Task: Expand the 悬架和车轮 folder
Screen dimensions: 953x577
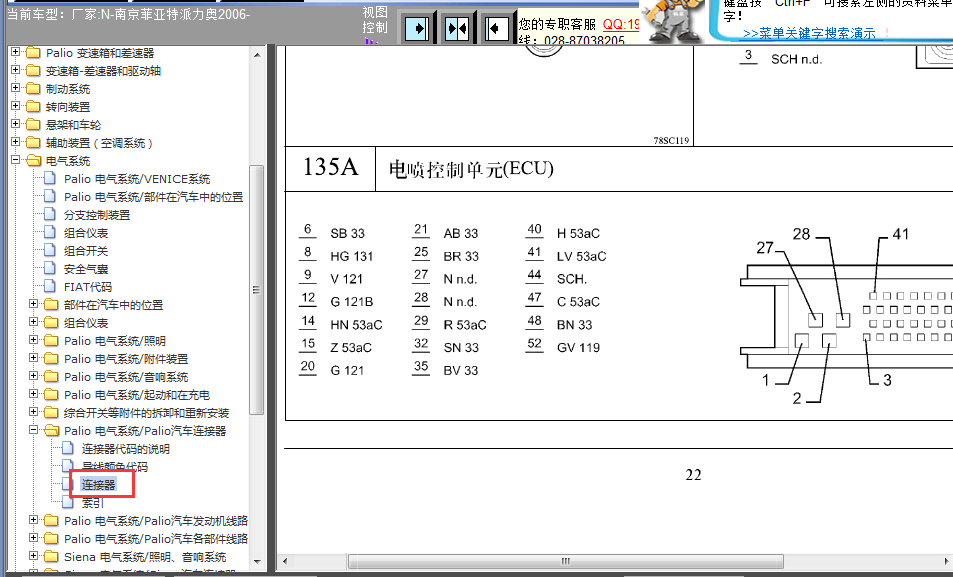Action: [16, 124]
